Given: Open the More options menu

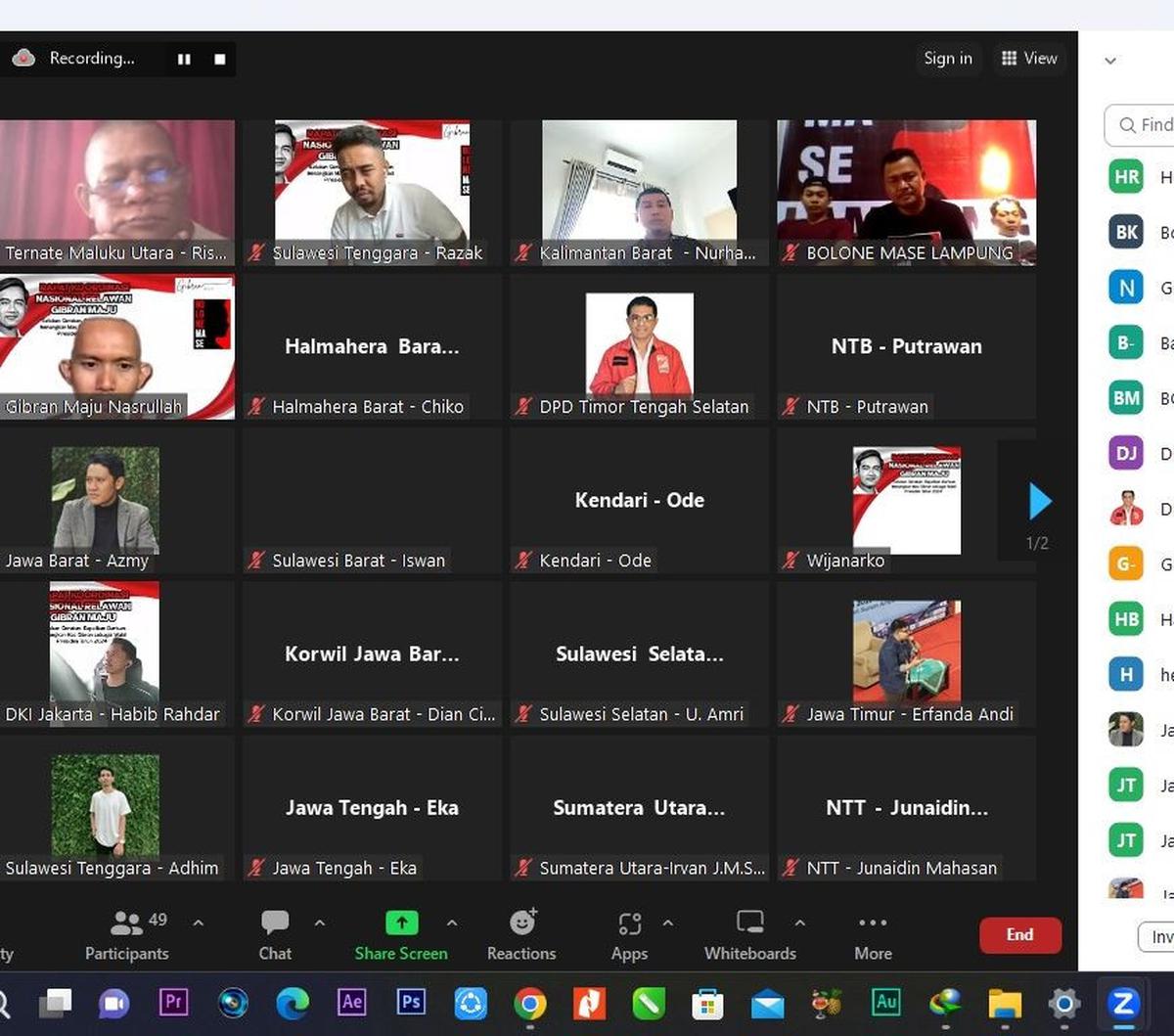Looking at the screenshot, I should 873,935.
